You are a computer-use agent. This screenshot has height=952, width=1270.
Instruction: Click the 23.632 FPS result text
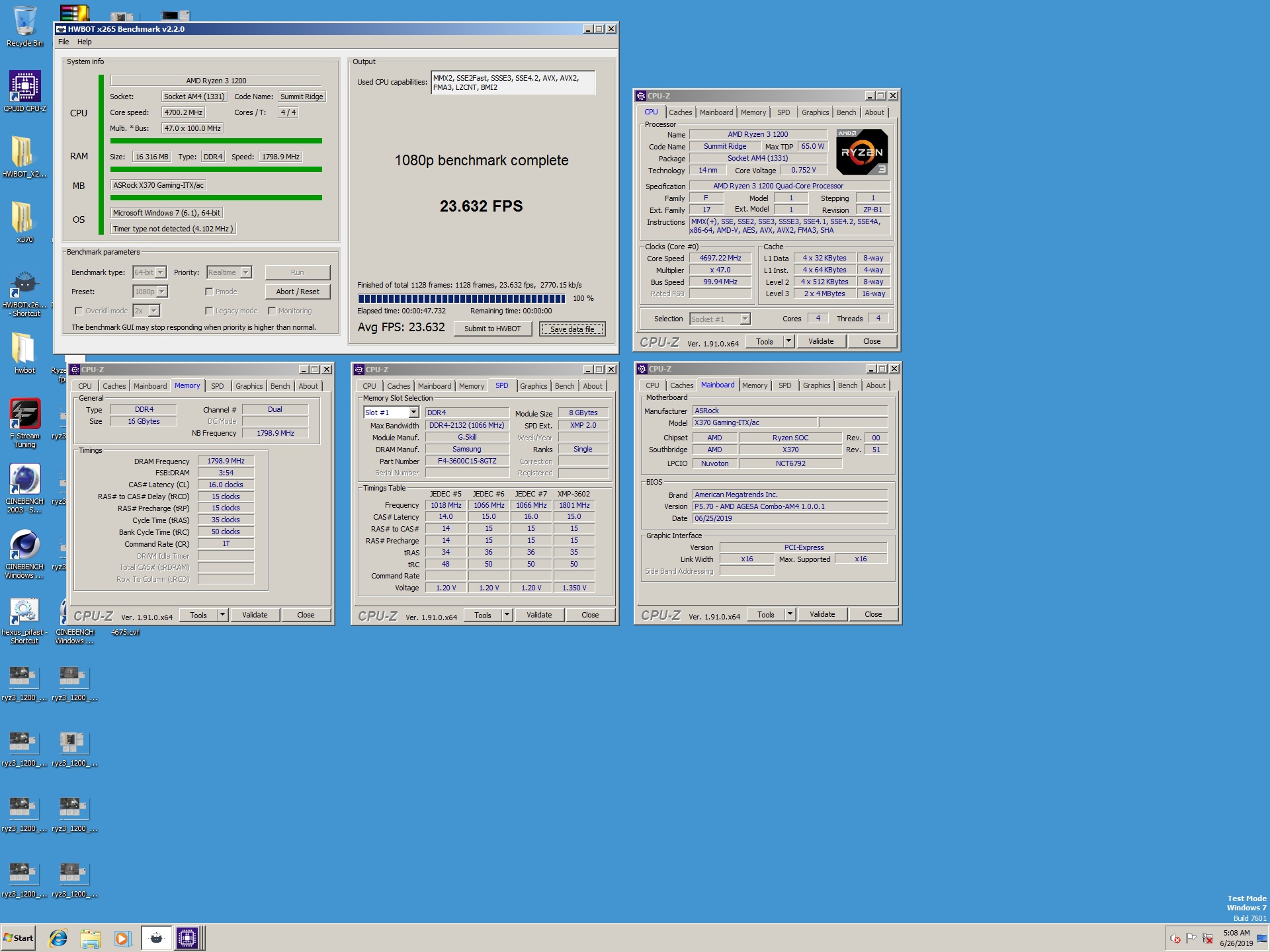(482, 206)
